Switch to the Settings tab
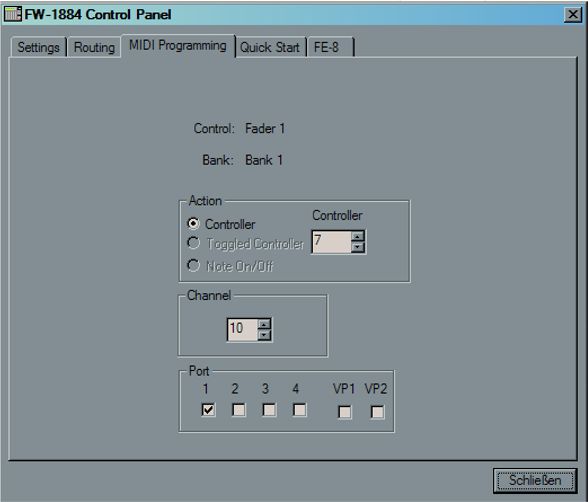This screenshot has width=588, height=502. [38, 47]
